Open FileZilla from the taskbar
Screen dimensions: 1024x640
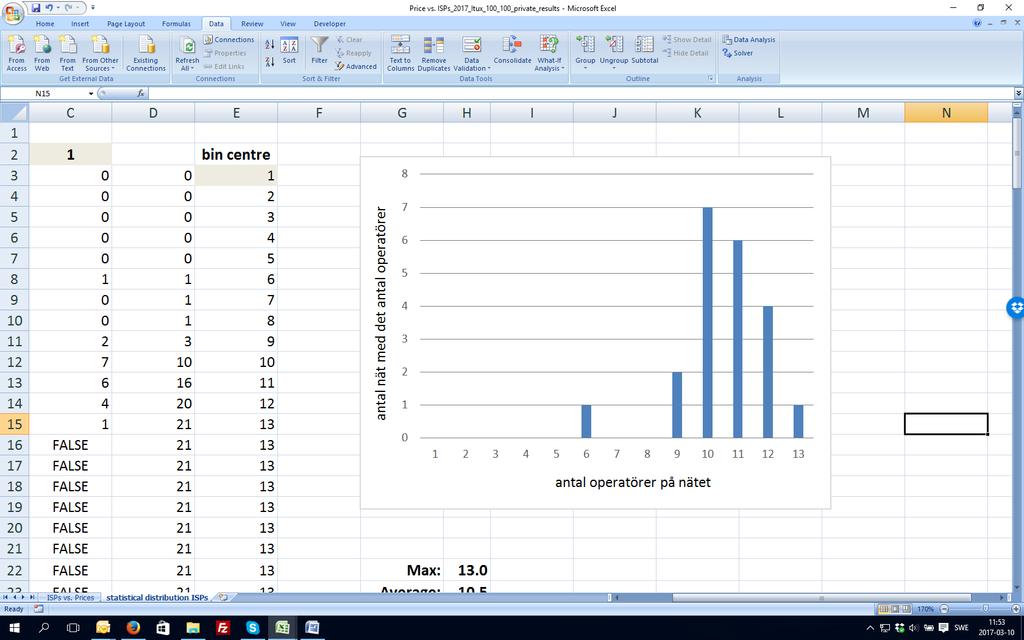click(223, 628)
